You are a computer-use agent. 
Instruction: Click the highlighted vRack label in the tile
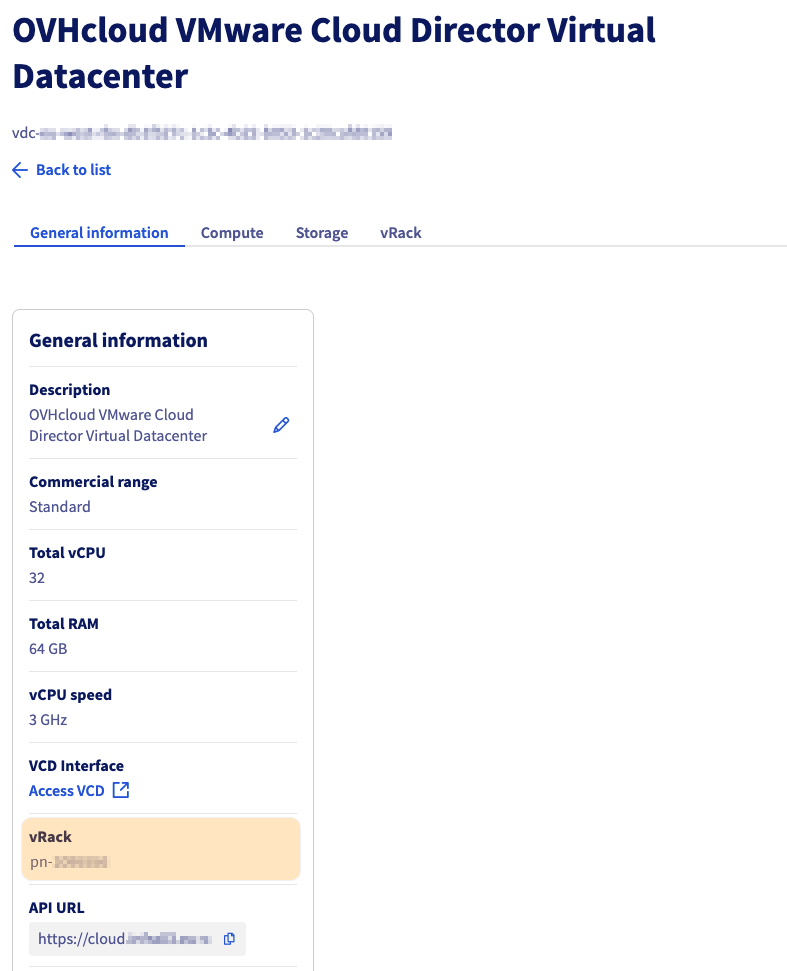coord(51,836)
